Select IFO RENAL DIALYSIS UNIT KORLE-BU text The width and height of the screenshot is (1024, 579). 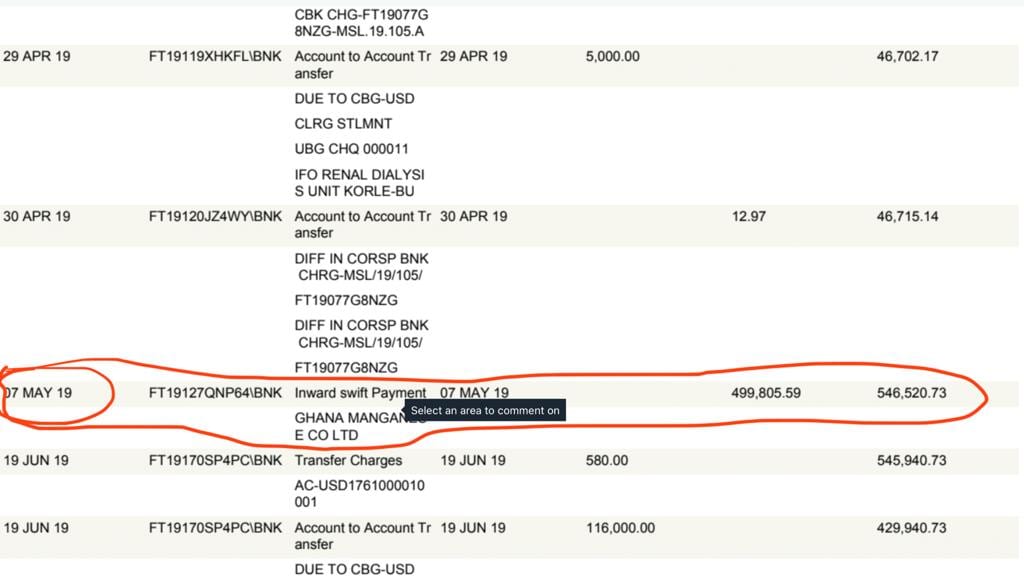(359, 183)
